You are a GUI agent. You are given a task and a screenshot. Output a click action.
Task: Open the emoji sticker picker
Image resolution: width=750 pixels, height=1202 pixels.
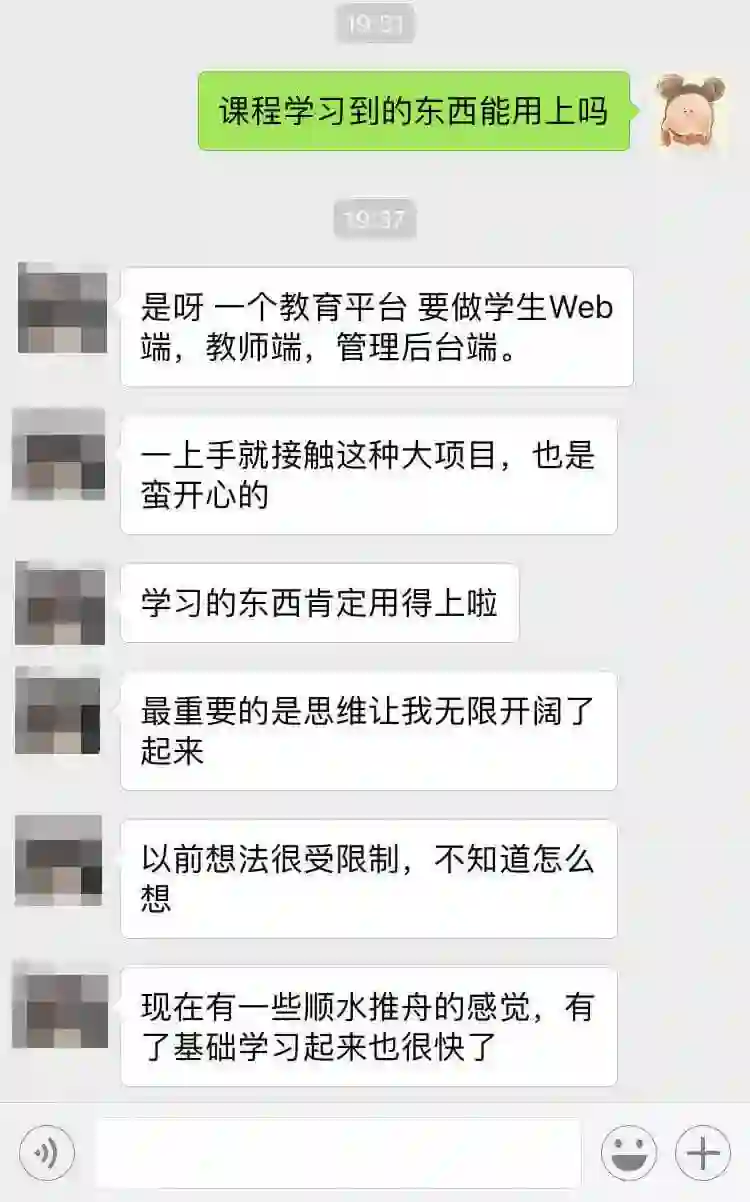pos(629,1153)
